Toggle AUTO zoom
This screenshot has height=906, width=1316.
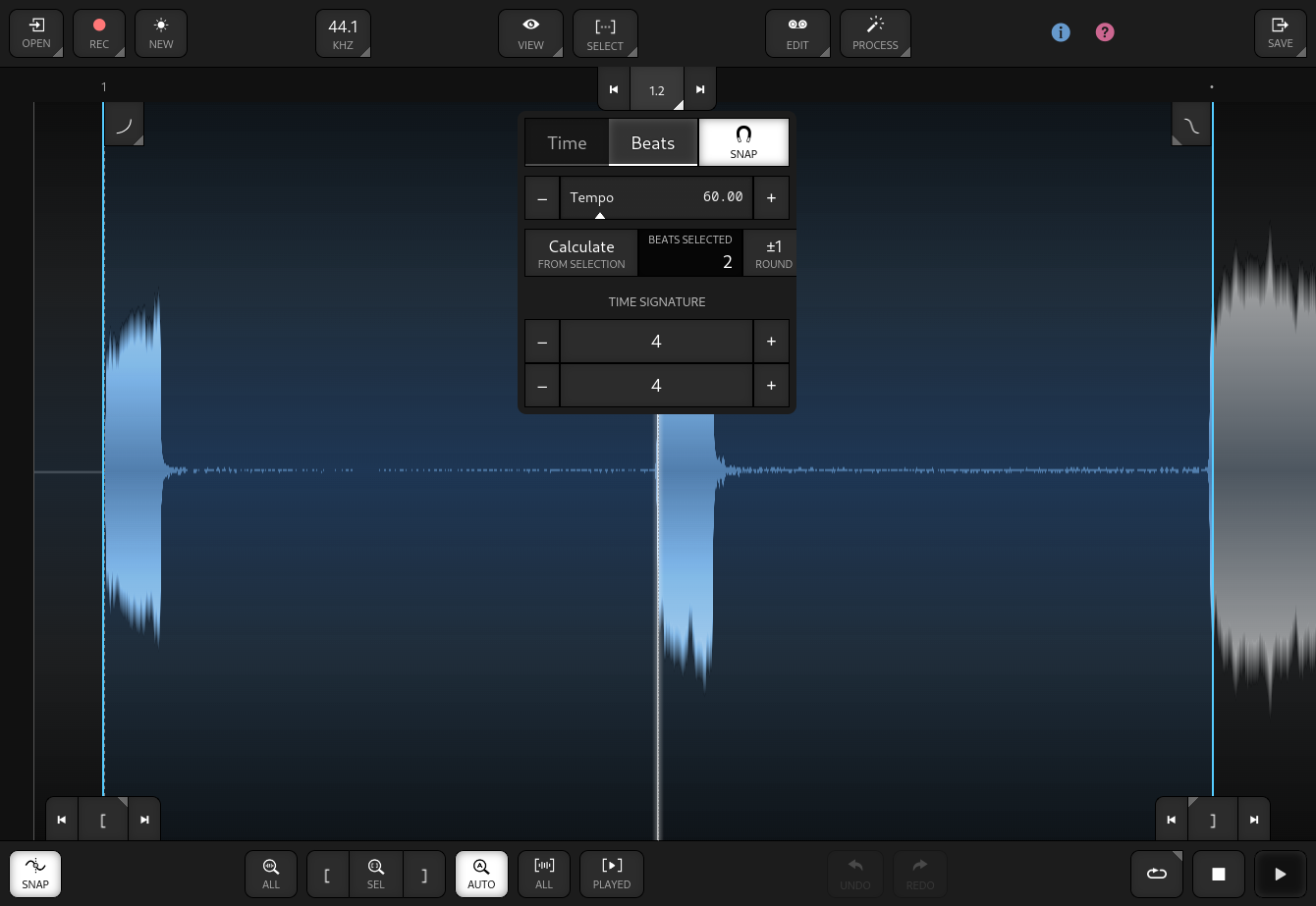click(x=481, y=872)
